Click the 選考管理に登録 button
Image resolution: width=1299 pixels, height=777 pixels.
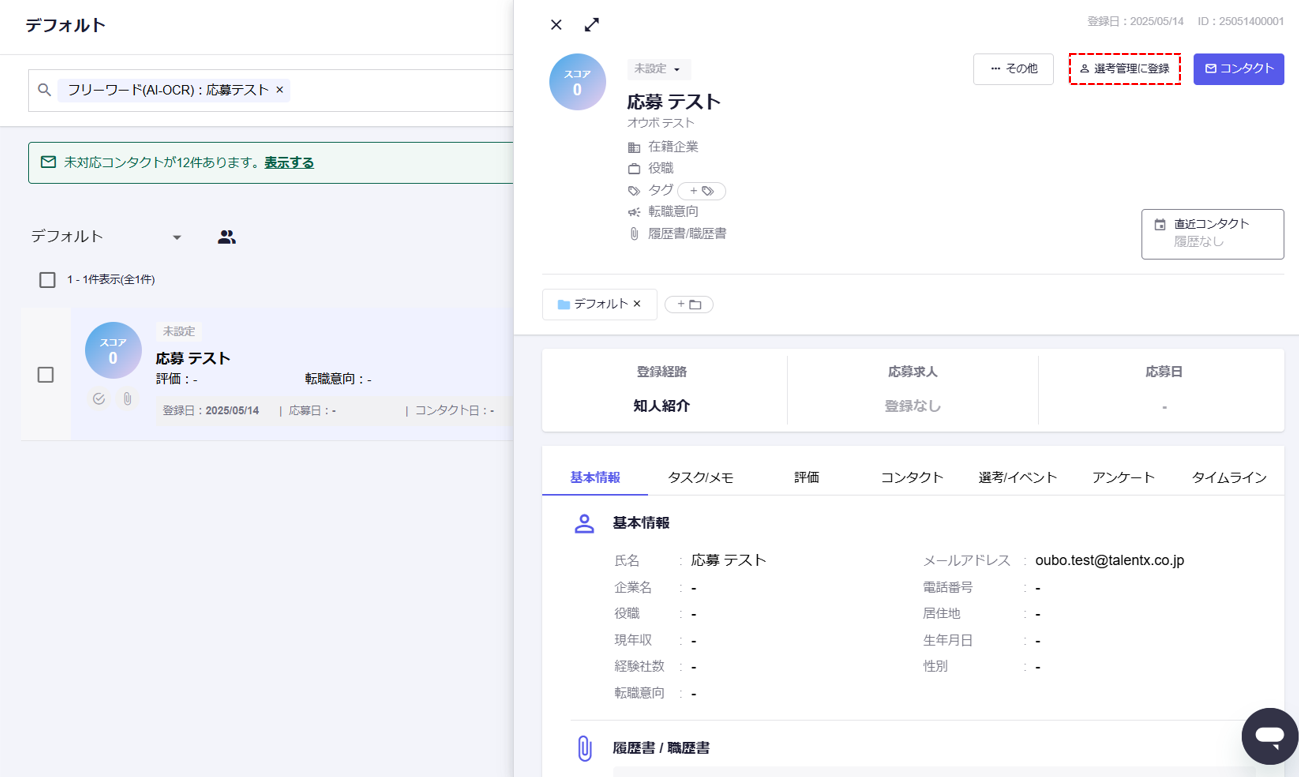(x=1125, y=69)
